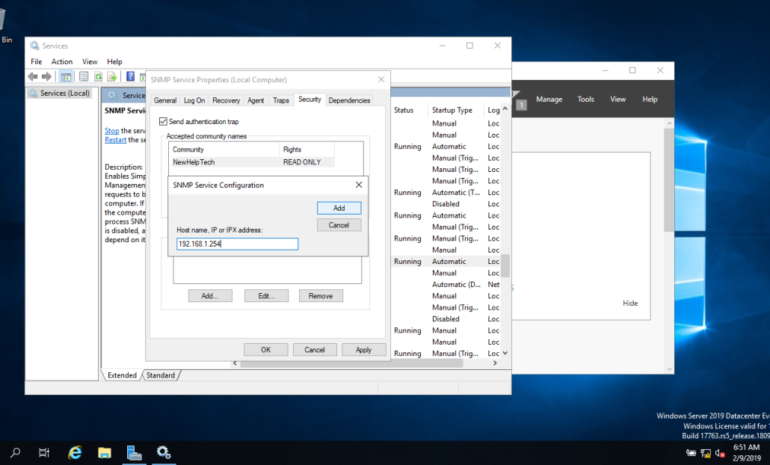
Task: Open Manage menu in Server Manager
Action: pos(549,99)
